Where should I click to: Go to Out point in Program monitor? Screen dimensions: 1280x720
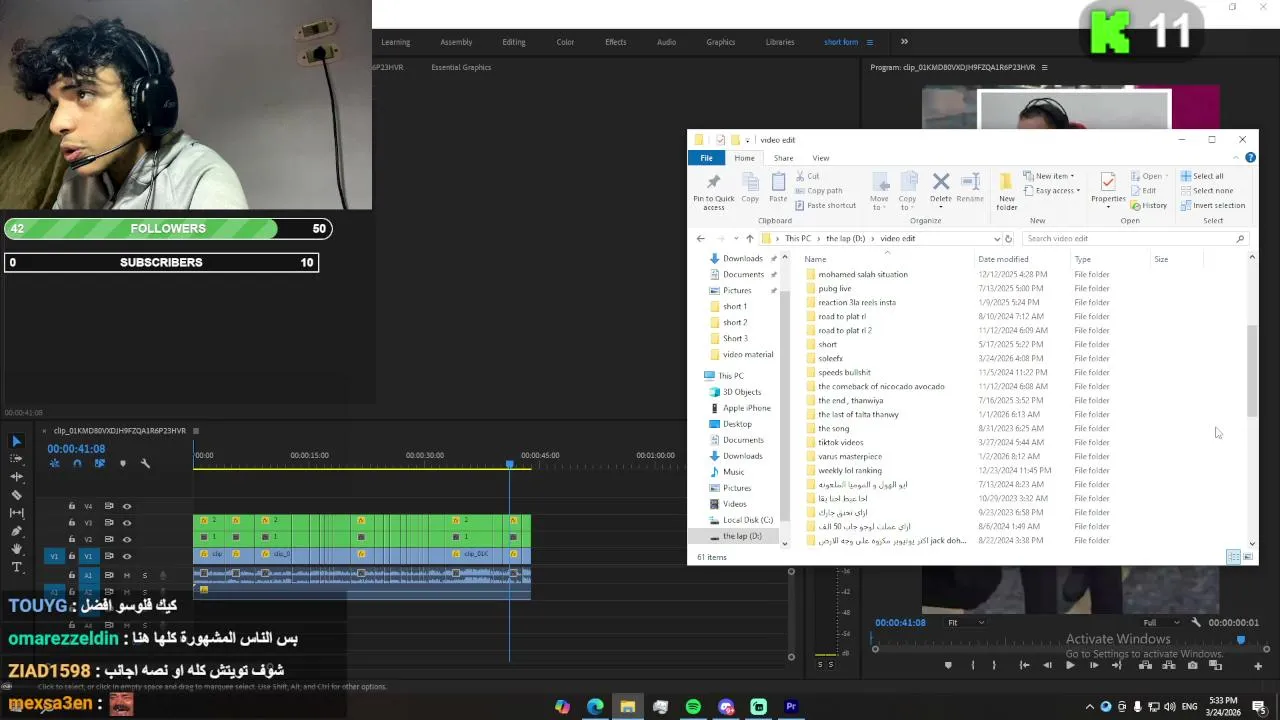click(x=1116, y=665)
